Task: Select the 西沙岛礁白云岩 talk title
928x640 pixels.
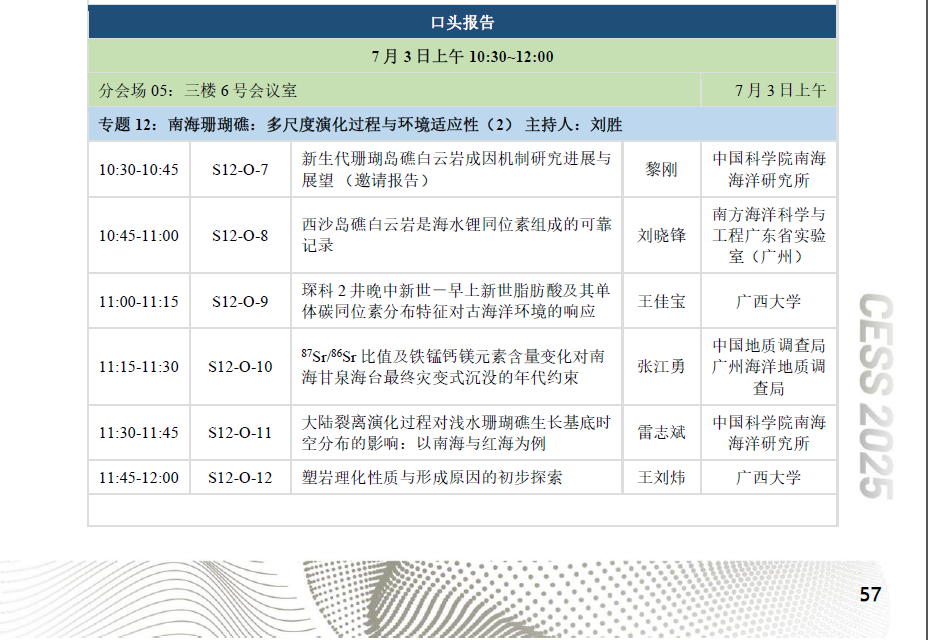Action: [457, 235]
